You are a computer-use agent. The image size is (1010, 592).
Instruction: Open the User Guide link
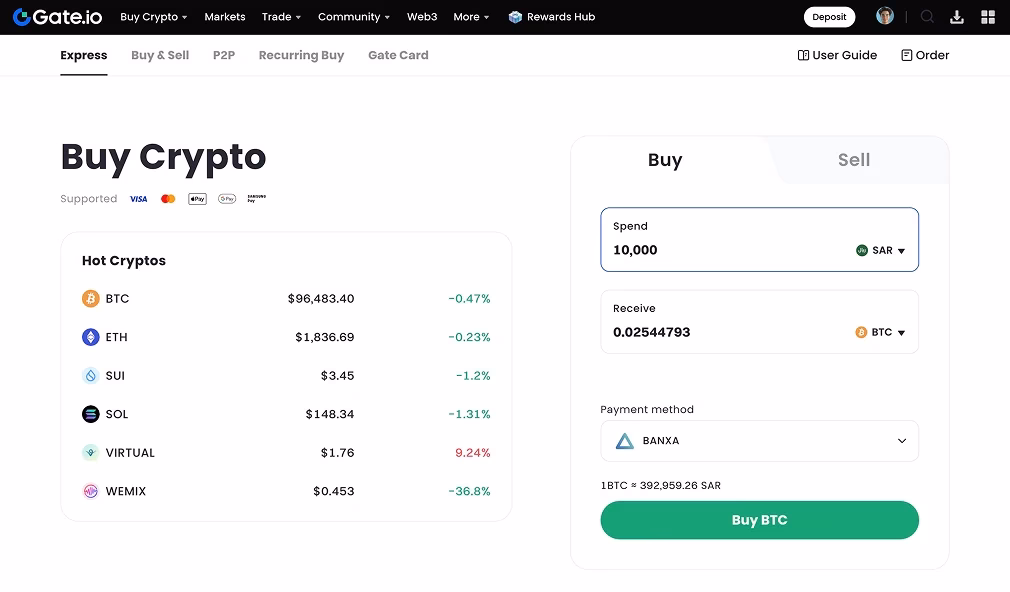(x=837, y=55)
